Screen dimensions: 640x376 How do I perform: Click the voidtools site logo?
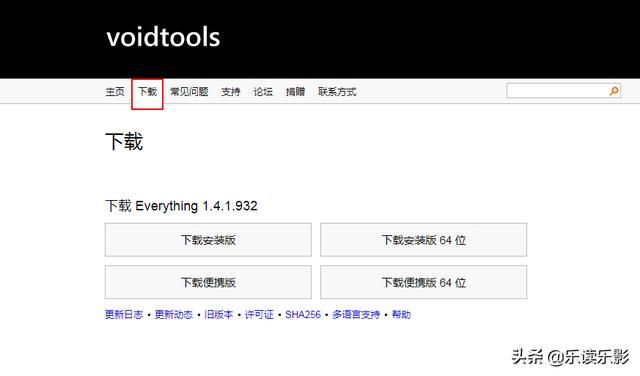coord(163,37)
